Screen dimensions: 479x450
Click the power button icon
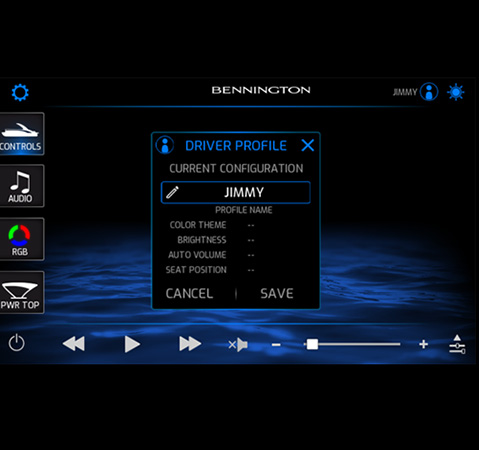pos(16,343)
